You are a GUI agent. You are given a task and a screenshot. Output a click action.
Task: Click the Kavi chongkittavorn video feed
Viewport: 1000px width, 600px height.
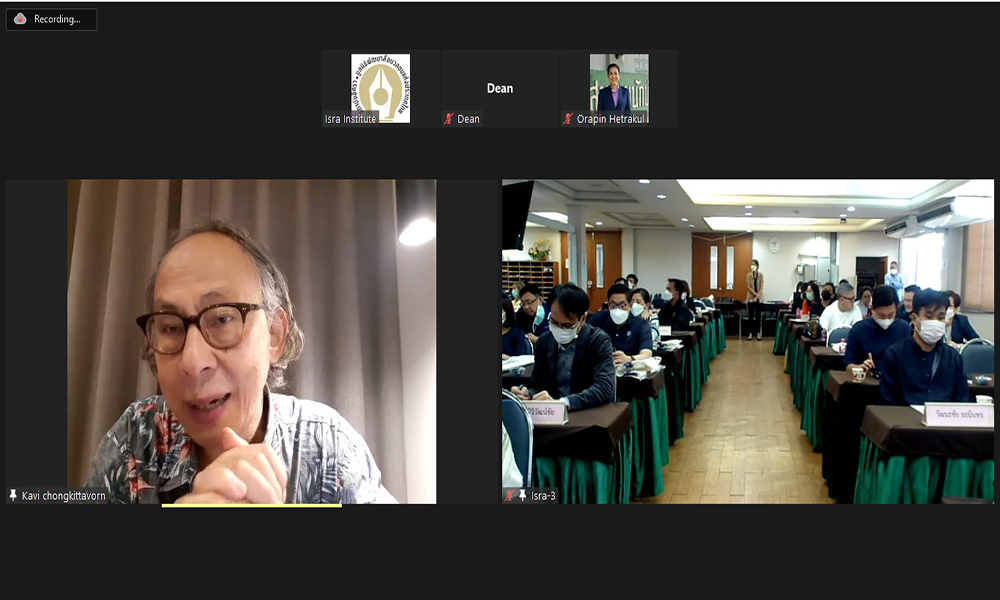coord(250,340)
